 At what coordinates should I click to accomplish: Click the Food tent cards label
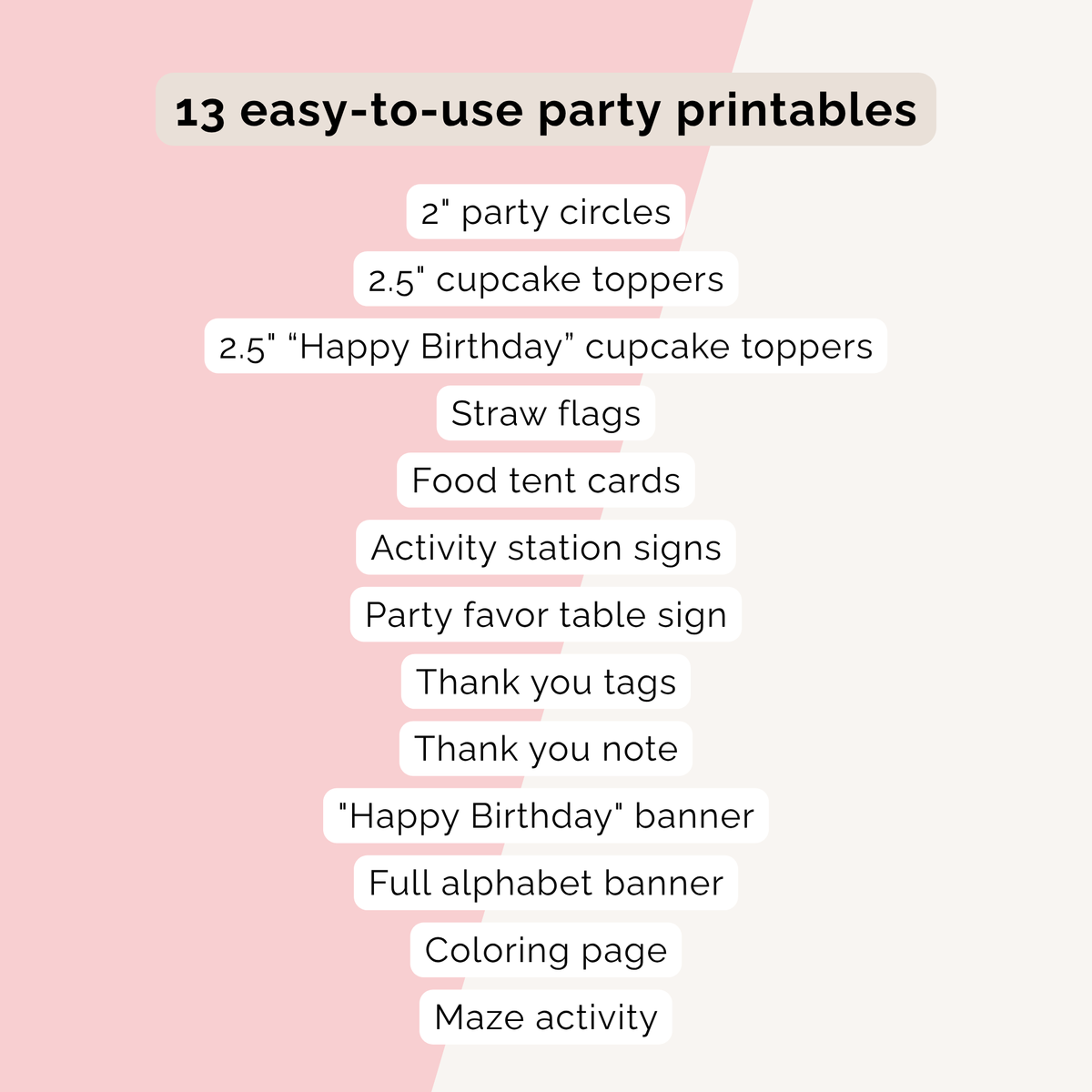pyautogui.click(x=545, y=480)
